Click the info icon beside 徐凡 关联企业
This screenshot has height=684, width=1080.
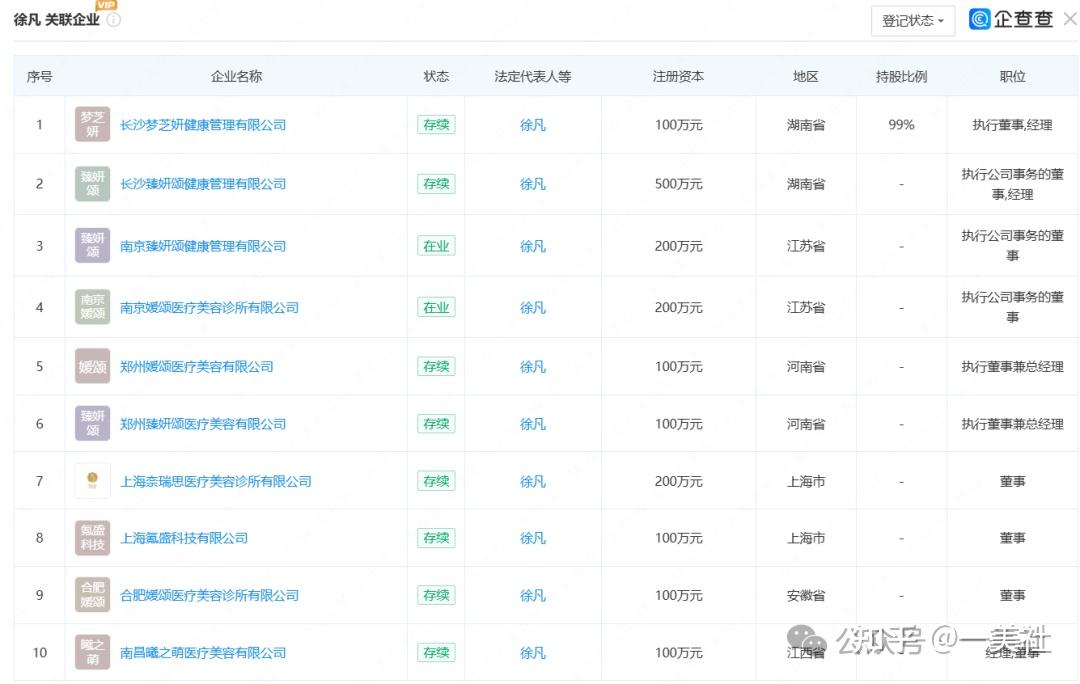click(x=113, y=20)
